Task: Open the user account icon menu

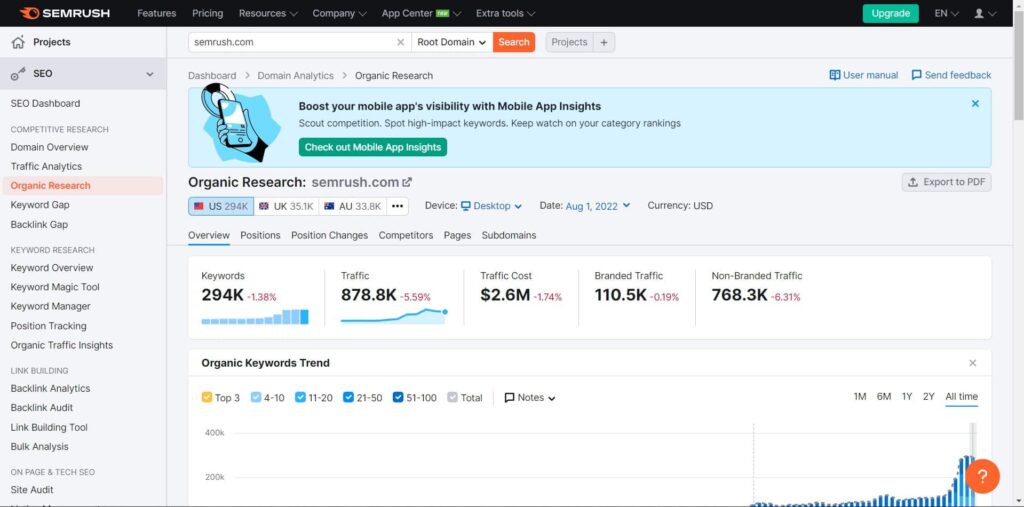Action: 985,13
